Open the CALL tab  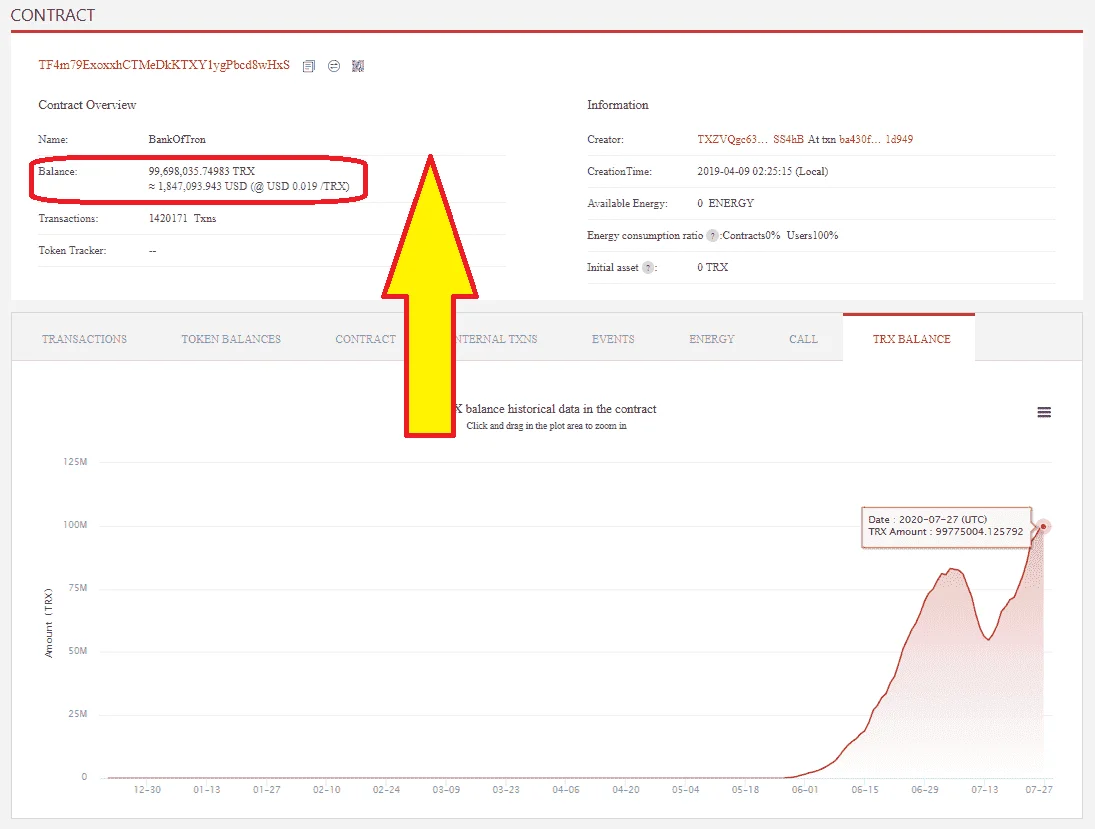coord(803,339)
